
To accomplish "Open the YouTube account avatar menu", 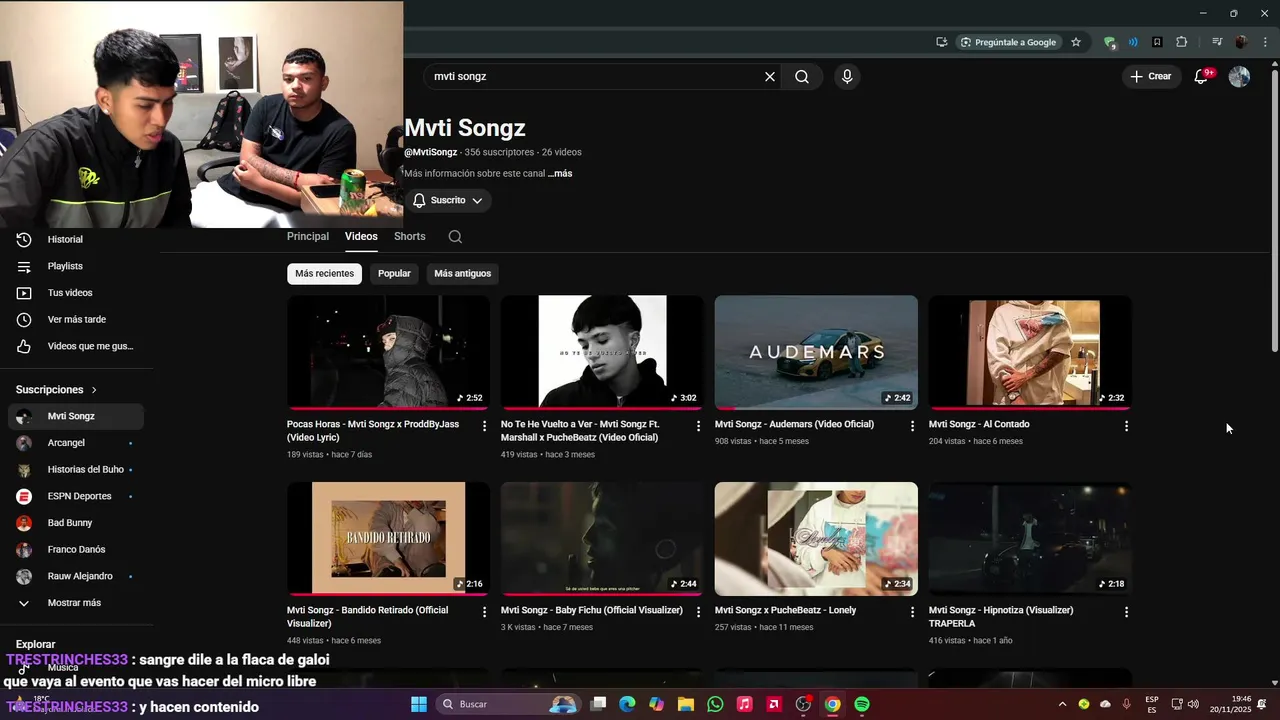I will pos(1239,76).
